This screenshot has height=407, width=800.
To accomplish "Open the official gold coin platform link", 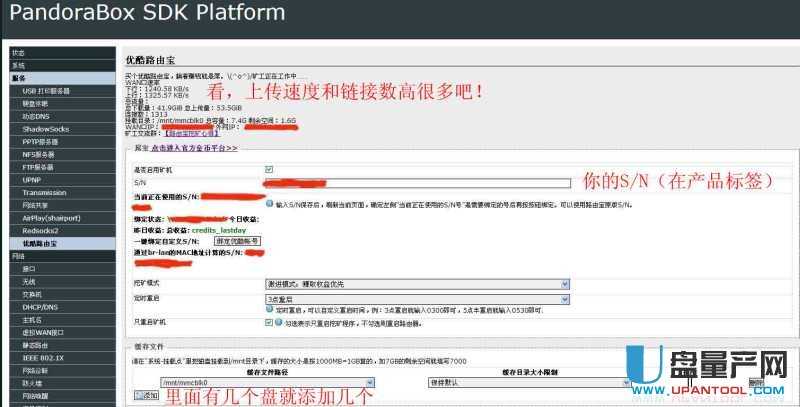I will pyautogui.click(x=194, y=148).
